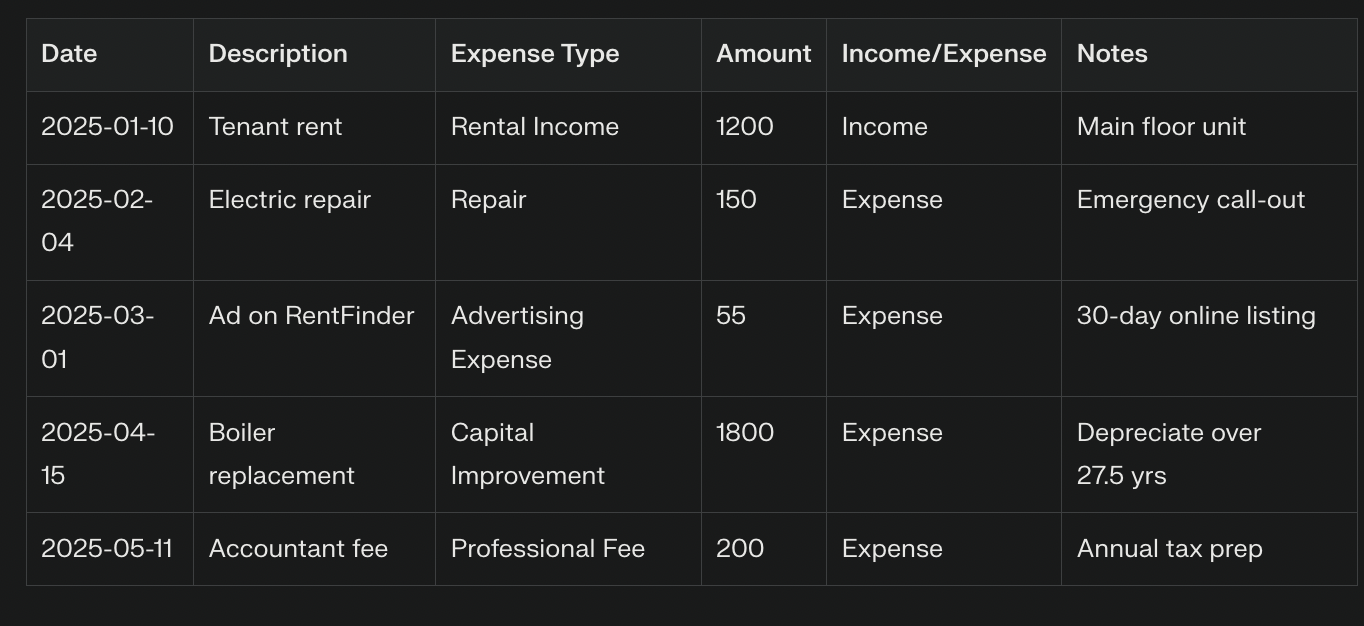Select the 1200 amount cell
This screenshot has width=1364, height=626.
764,128
